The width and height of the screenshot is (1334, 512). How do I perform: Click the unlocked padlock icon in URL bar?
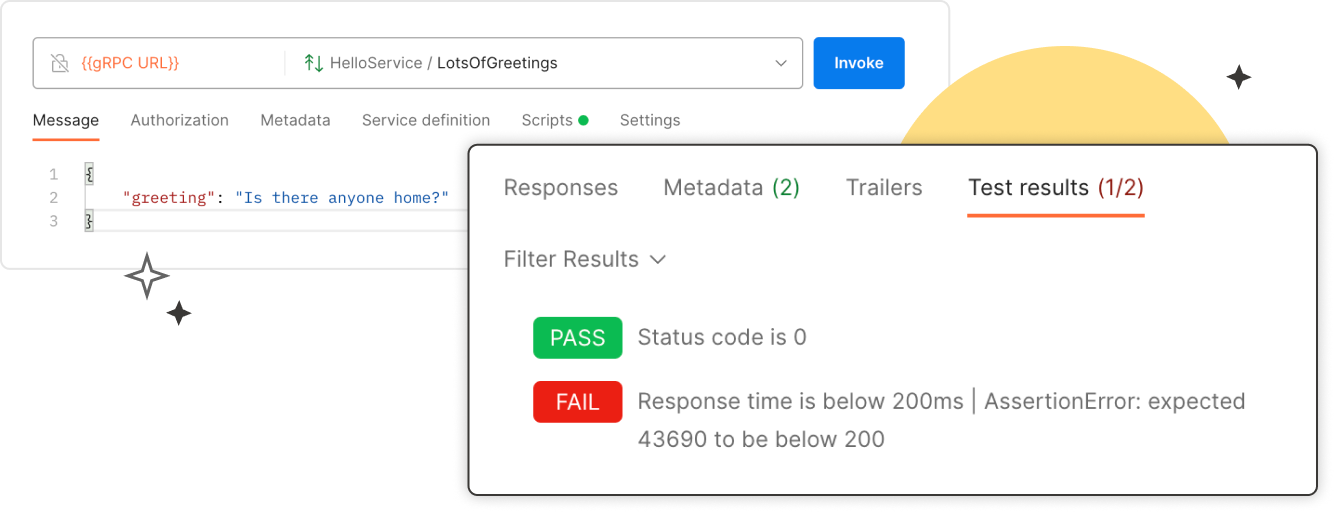pyautogui.click(x=59, y=63)
